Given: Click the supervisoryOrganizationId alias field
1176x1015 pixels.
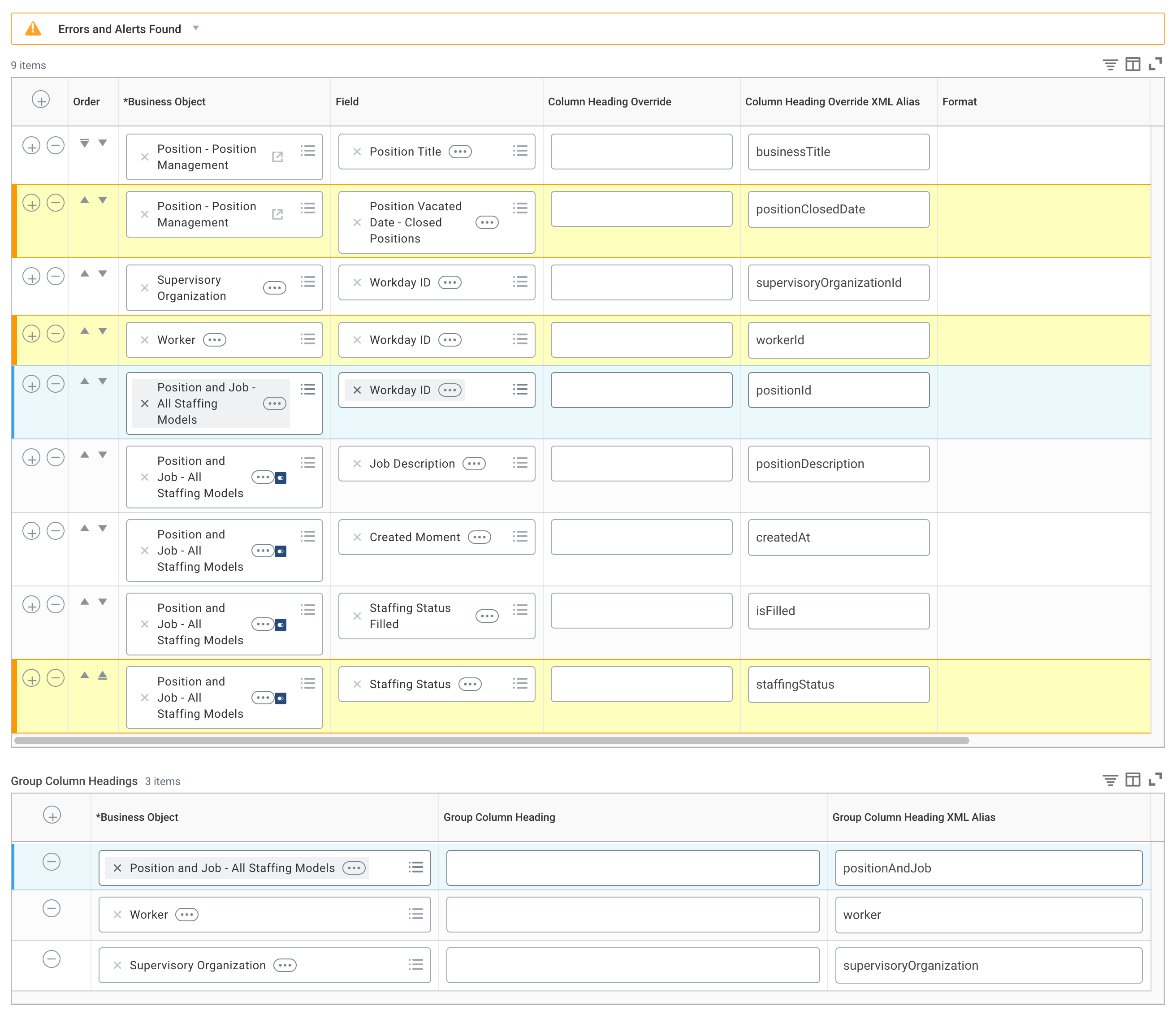Looking at the screenshot, I should coord(838,283).
